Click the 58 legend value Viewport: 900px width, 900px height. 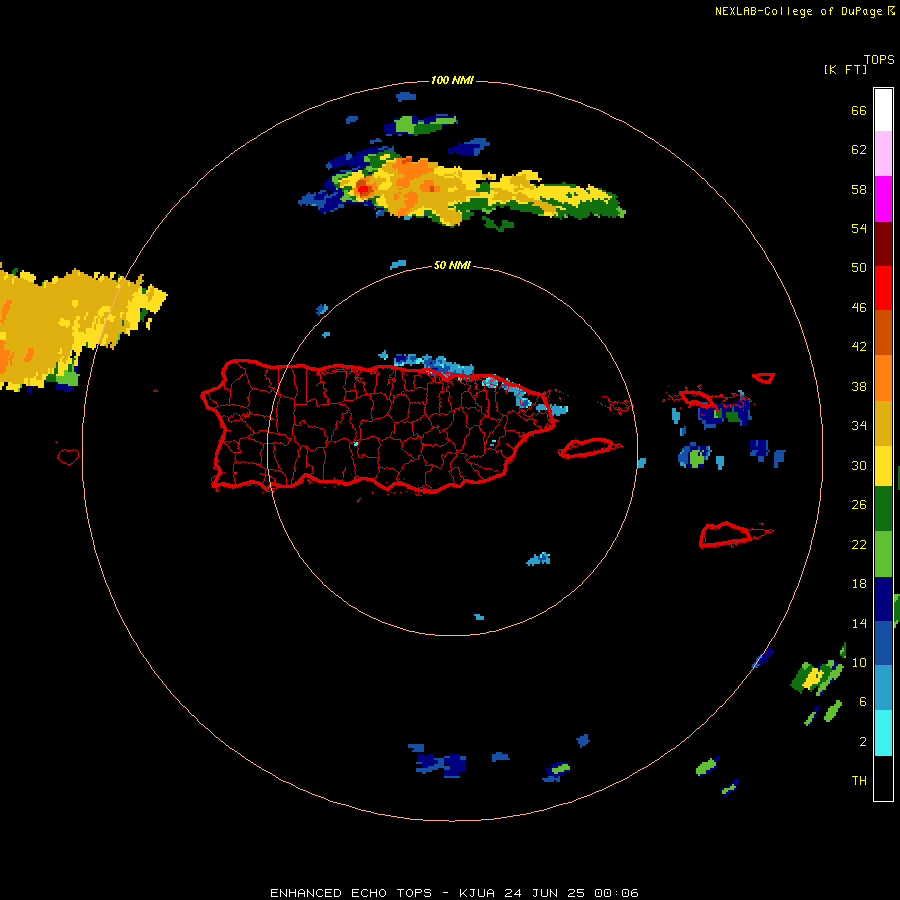859,189
